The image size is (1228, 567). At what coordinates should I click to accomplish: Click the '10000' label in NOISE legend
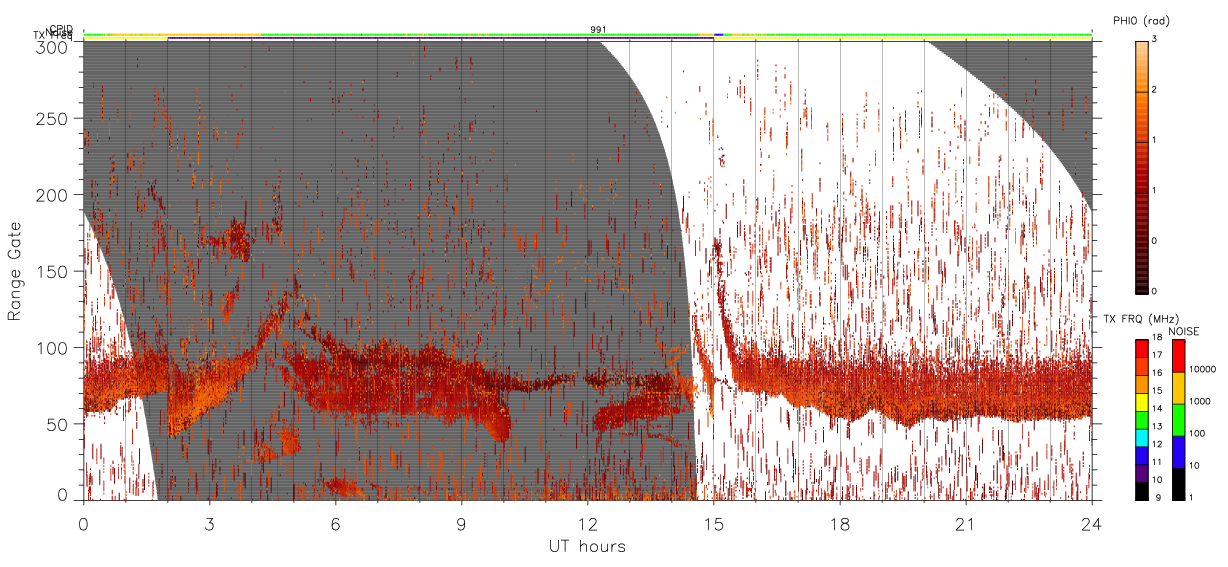point(1204,369)
